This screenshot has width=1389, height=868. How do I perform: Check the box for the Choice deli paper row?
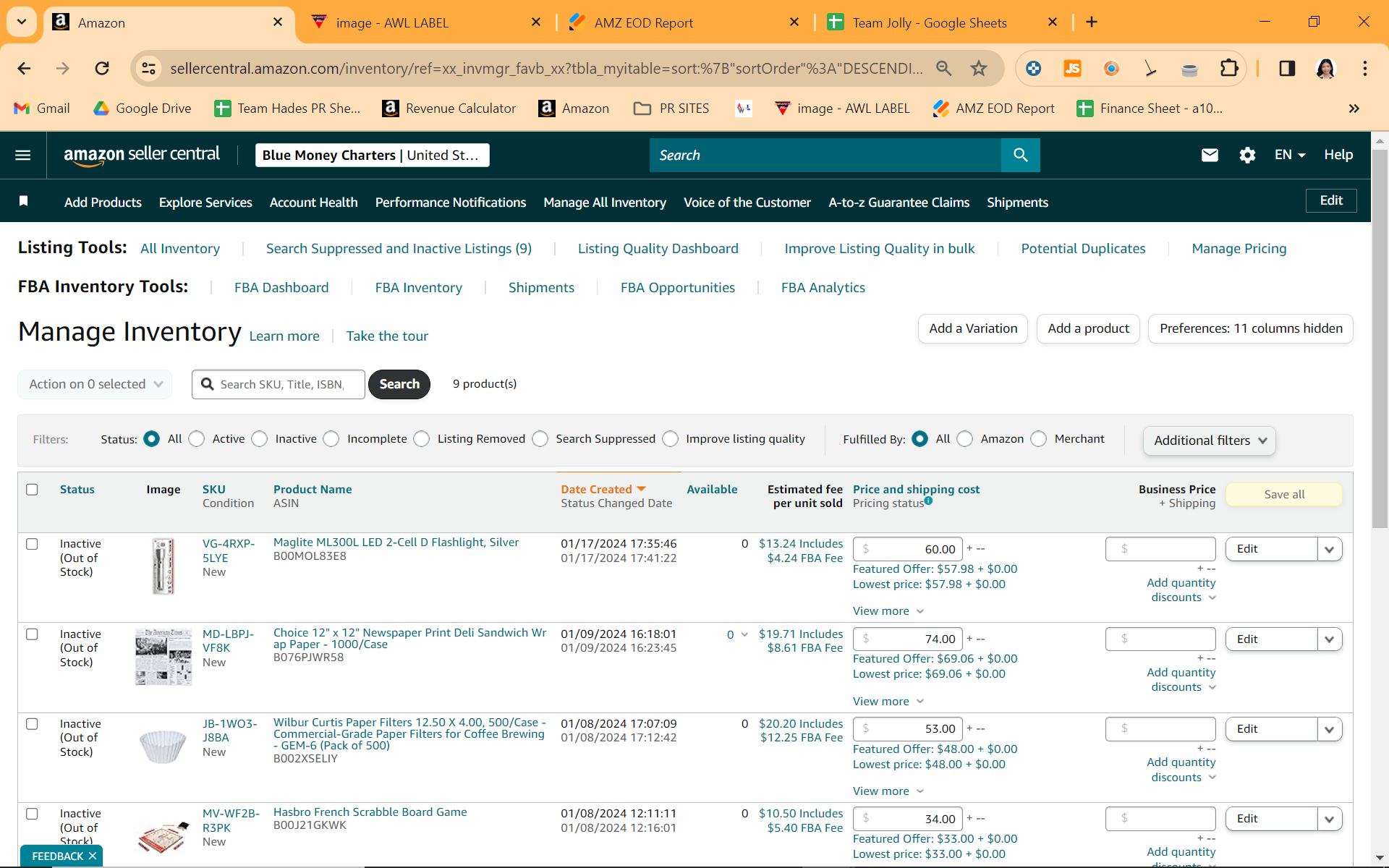(32, 634)
